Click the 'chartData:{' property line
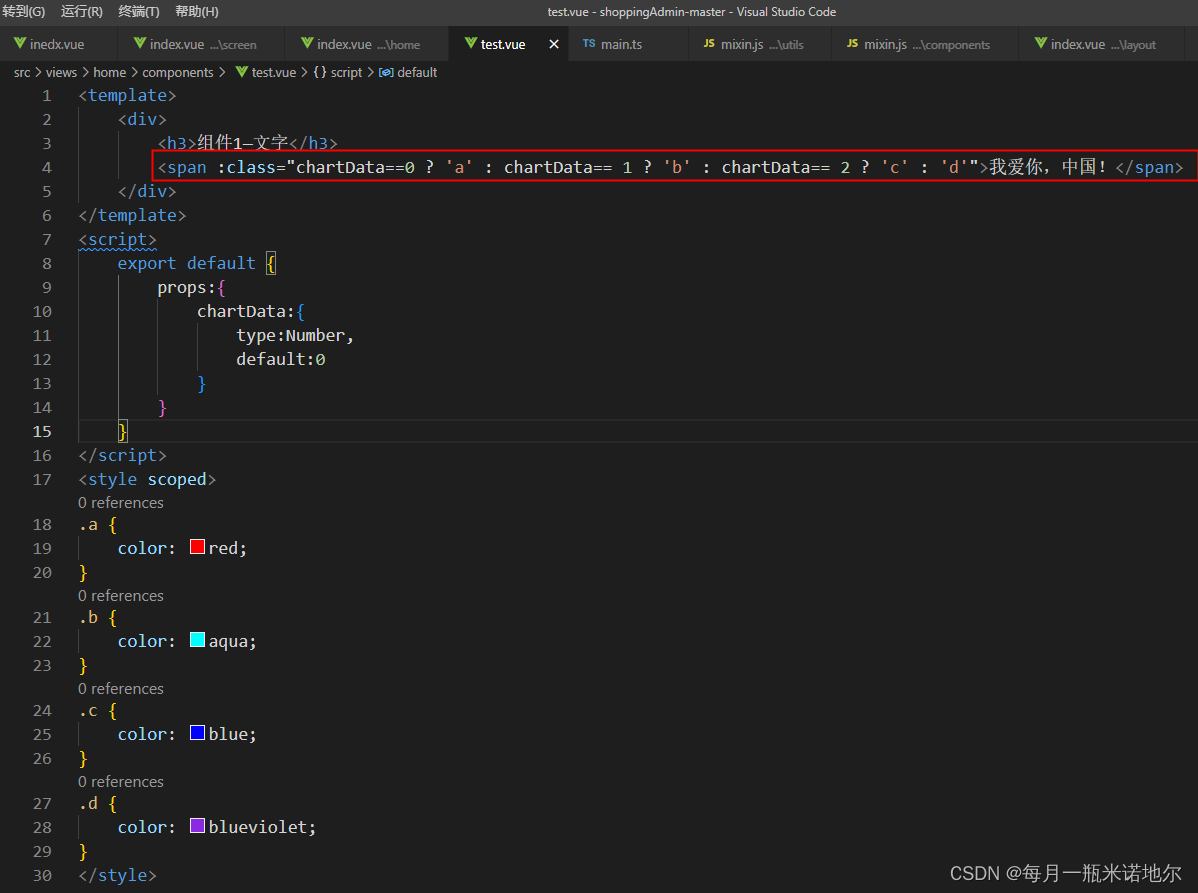Image resolution: width=1198 pixels, height=893 pixels. coord(251,312)
